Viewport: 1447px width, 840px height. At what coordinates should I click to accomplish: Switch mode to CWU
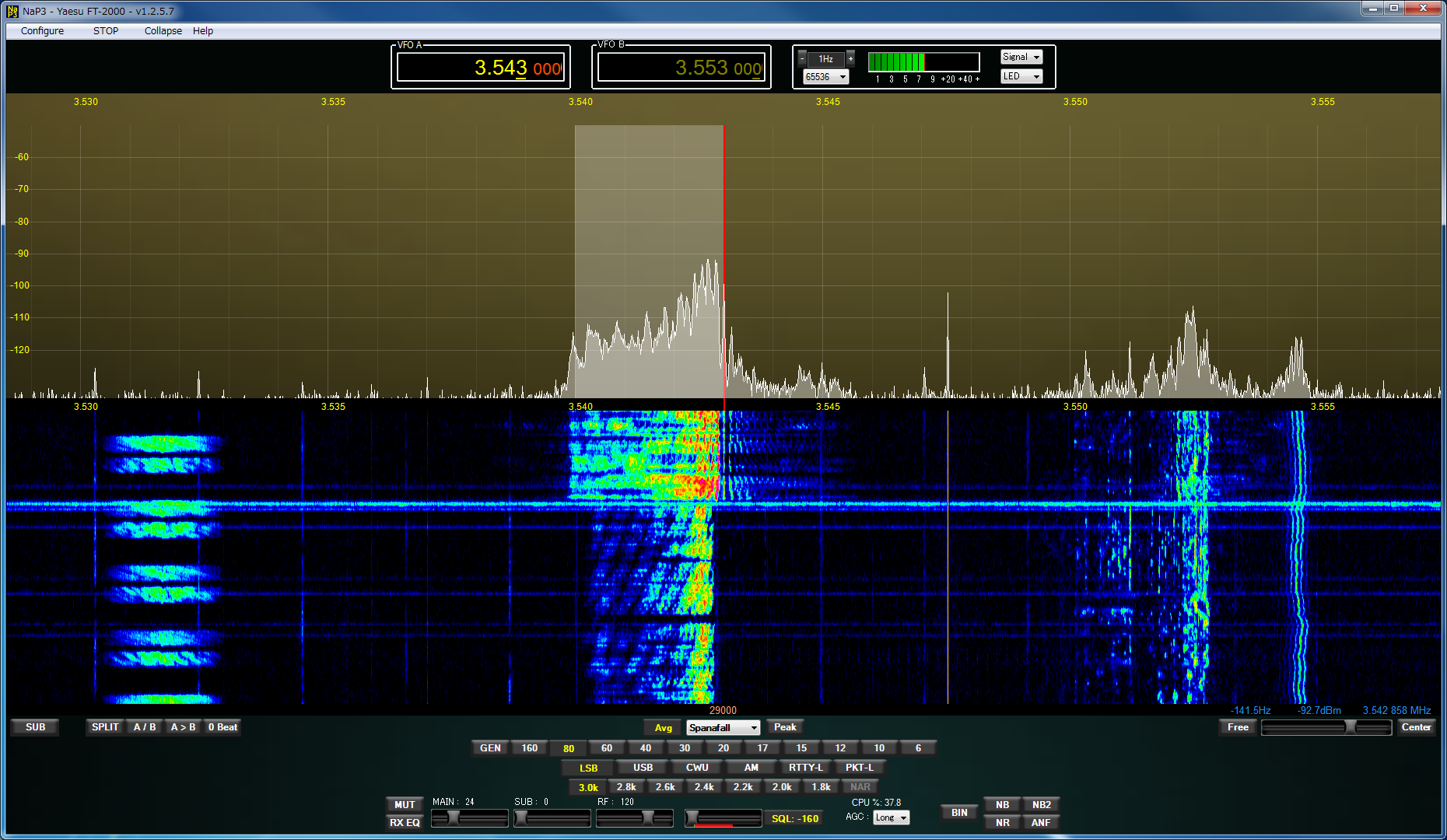coord(696,768)
